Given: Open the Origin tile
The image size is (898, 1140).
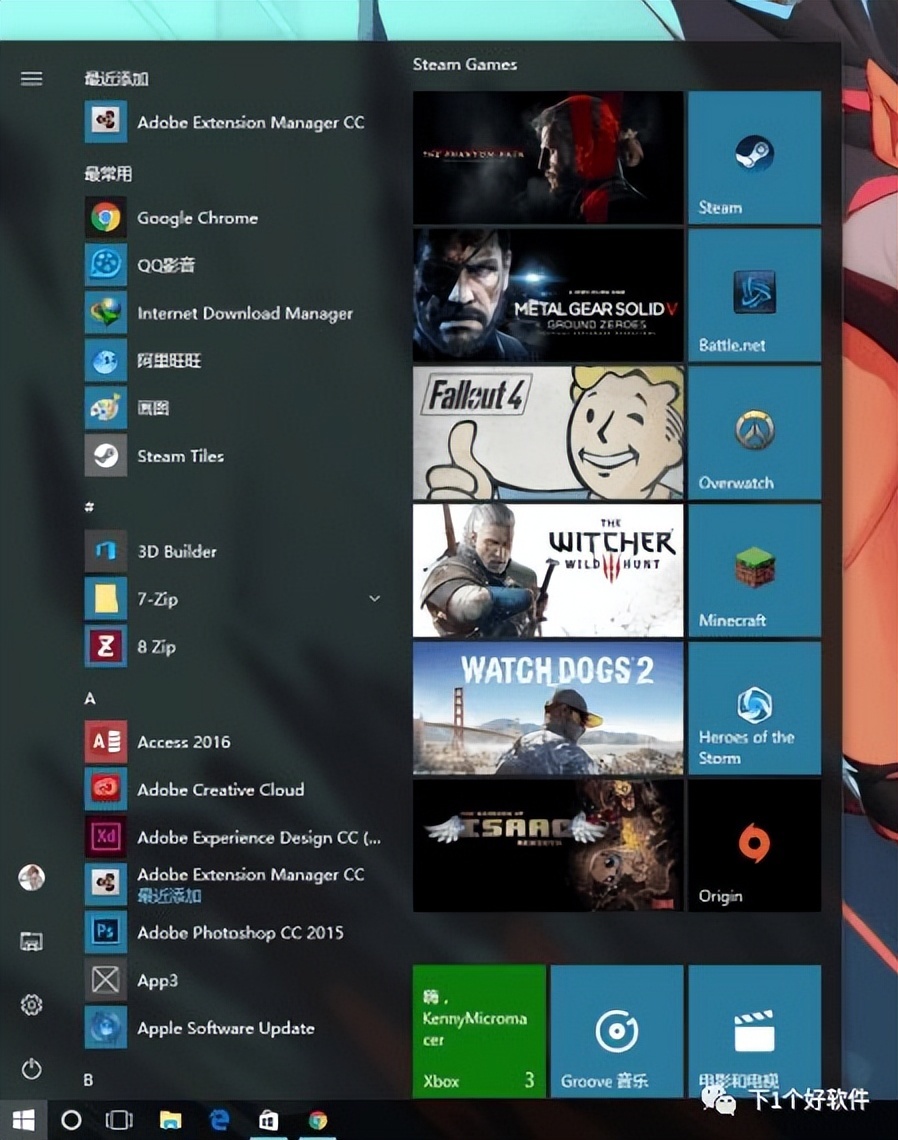Looking at the screenshot, I should 754,846.
